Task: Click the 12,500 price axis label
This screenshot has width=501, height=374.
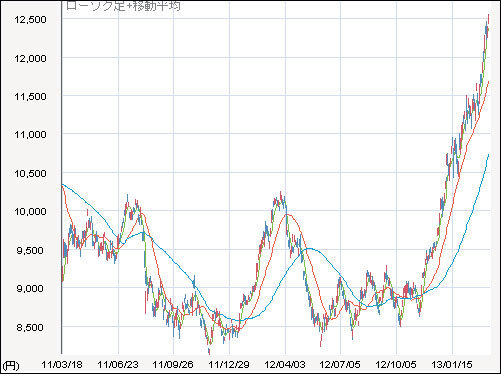Action: [30, 19]
